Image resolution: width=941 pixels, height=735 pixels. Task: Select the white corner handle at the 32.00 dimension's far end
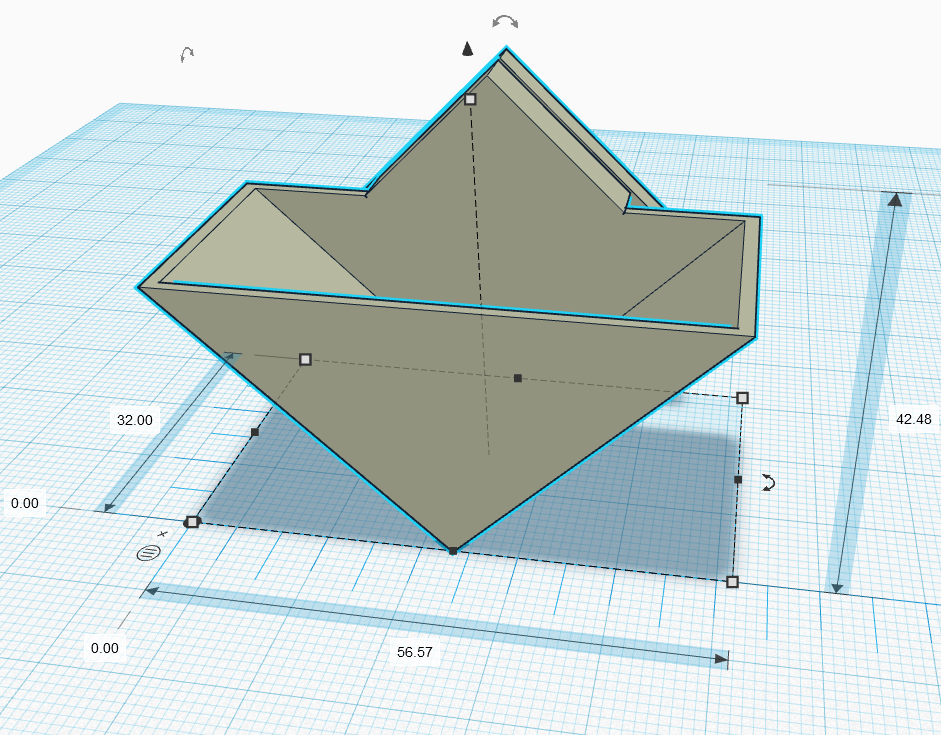click(x=305, y=359)
